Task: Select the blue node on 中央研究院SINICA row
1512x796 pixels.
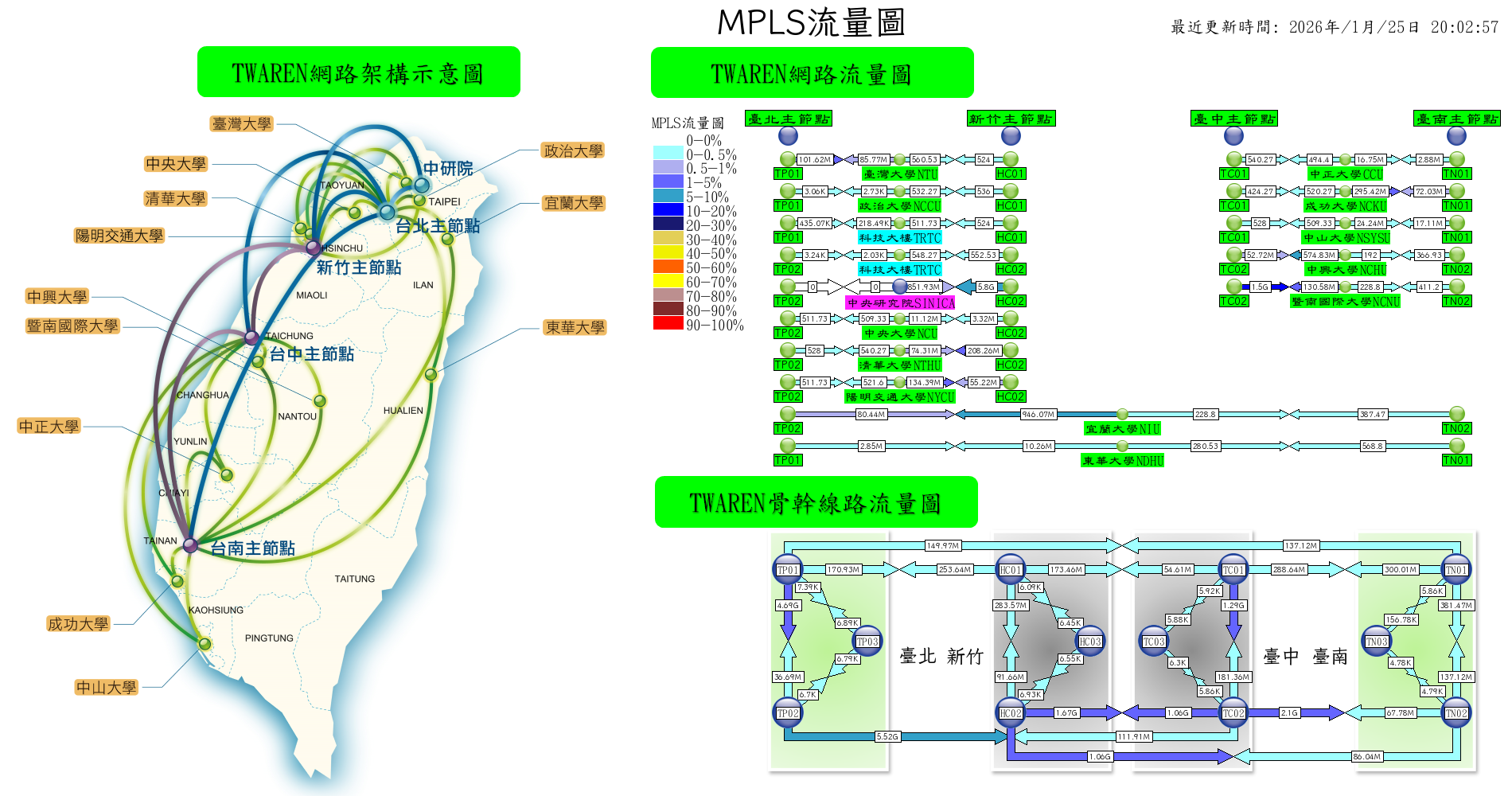Action: pyautogui.click(x=899, y=287)
